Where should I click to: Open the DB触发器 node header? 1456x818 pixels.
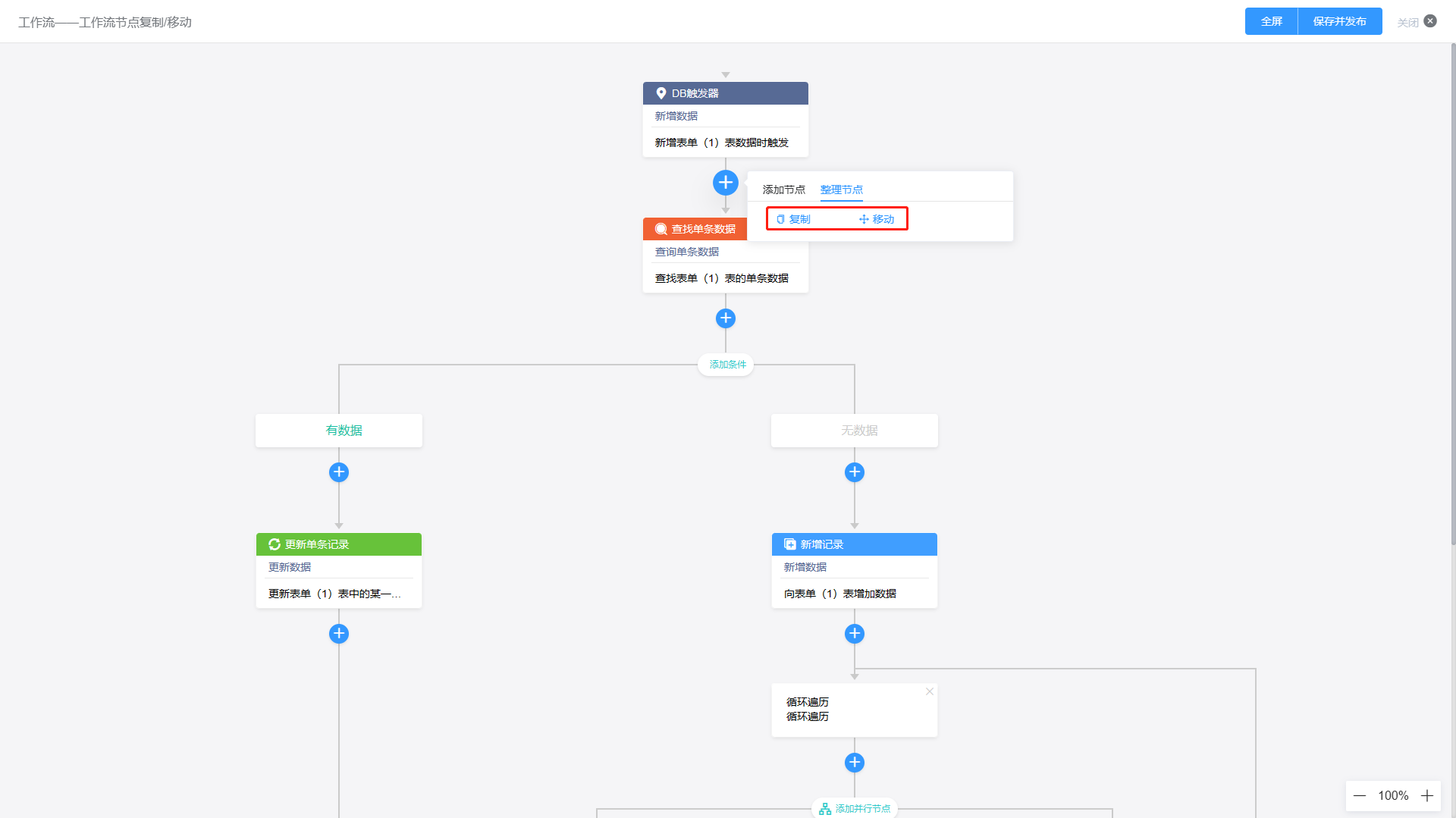[726, 93]
